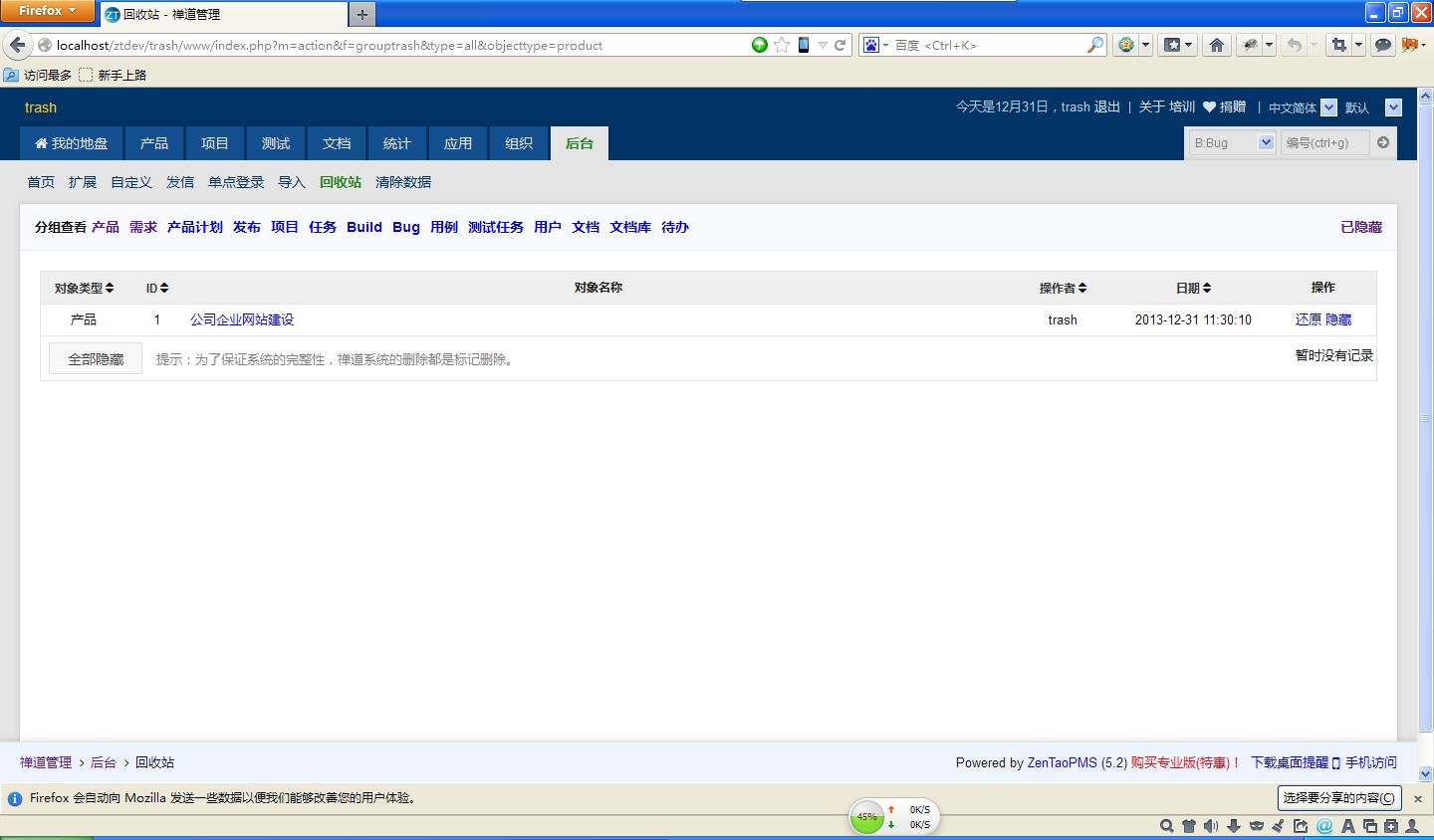Click the blue @ icon in bottom bar

(1324, 826)
